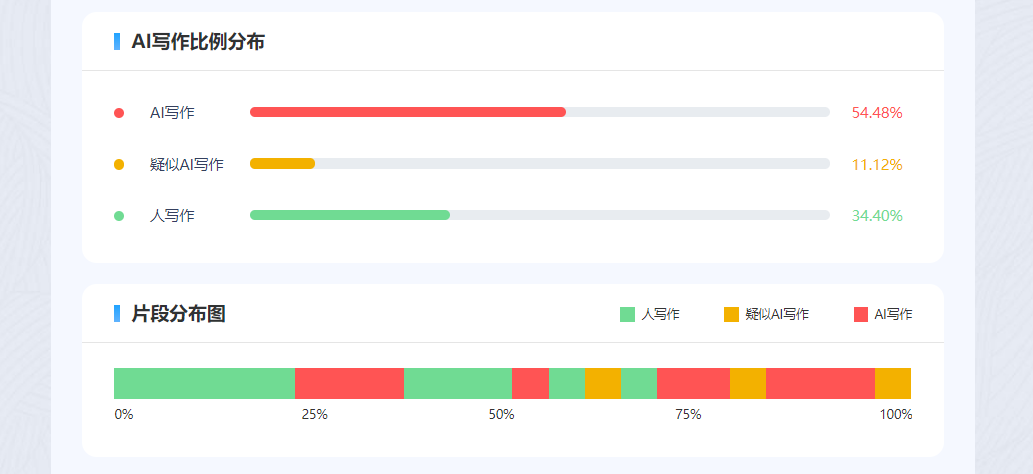Screen dimensions: 1033x474
Task: Click the 疑似AI写作 row label
Action: tap(186, 164)
